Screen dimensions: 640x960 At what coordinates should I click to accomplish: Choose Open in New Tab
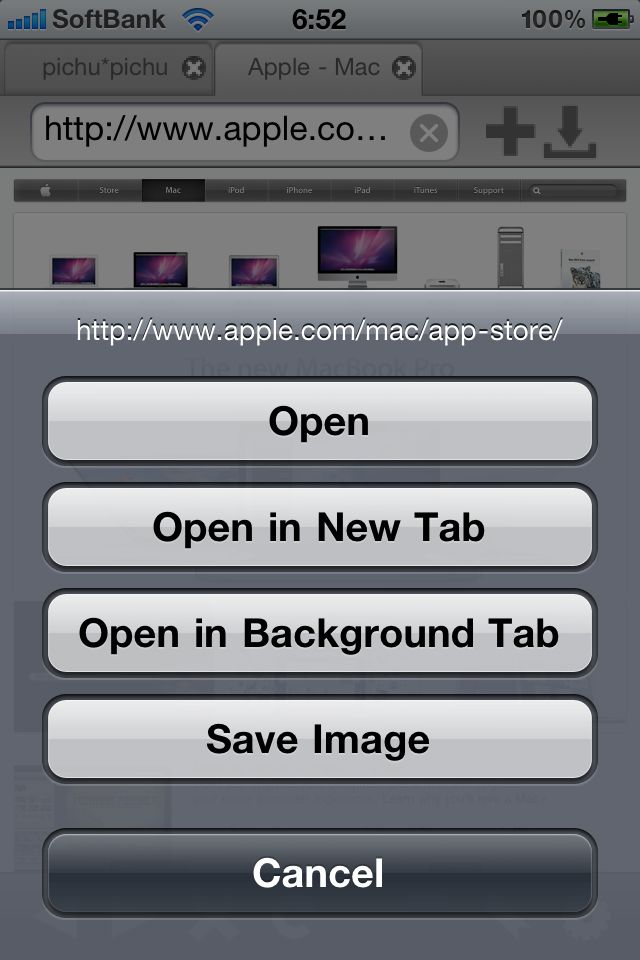(x=320, y=527)
